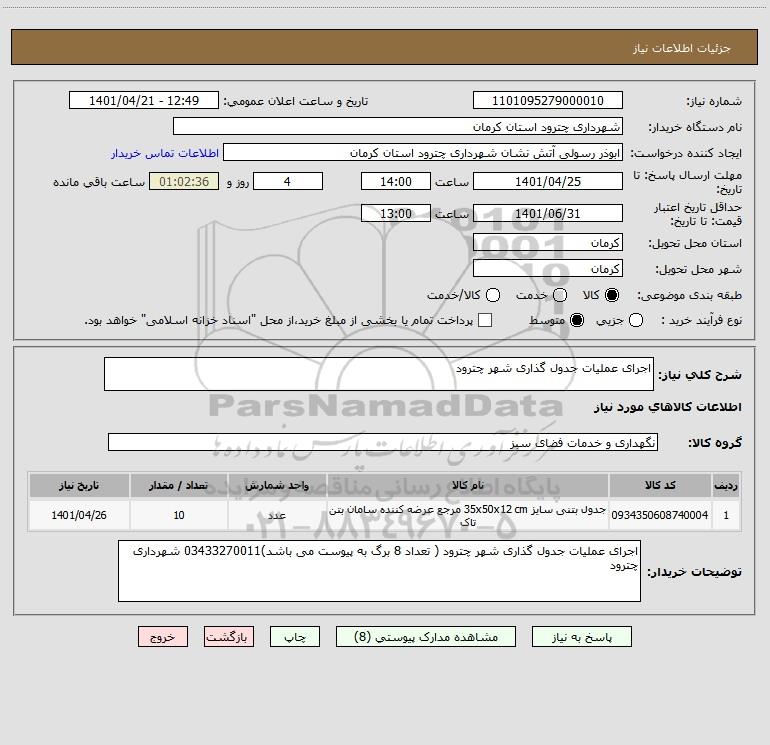Click the شرح کلی نیاز description box
This screenshot has height=745, width=770.
coord(379,374)
